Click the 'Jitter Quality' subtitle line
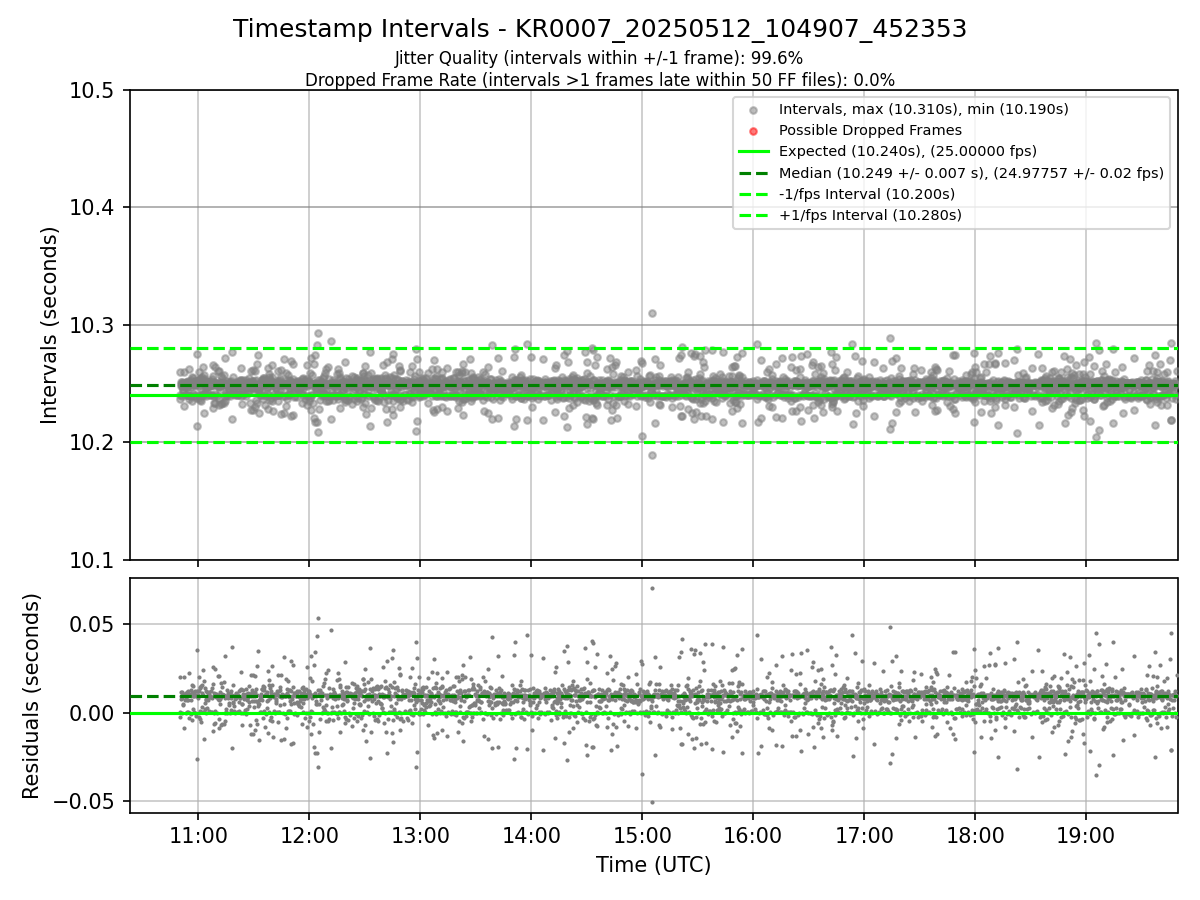Image resolution: width=1200 pixels, height=900 pixels. pyautogui.click(x=599, y=58)
